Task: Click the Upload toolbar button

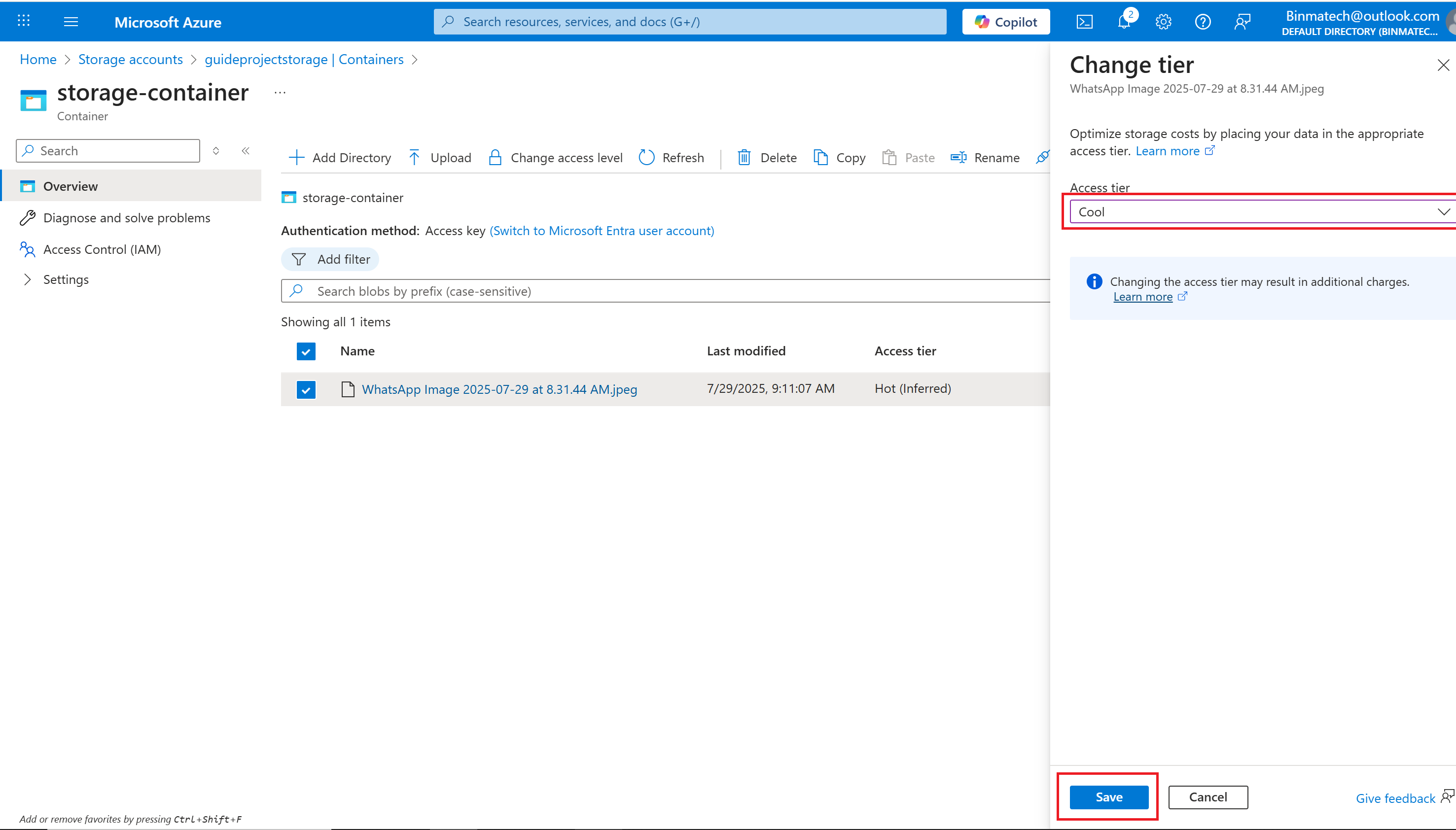Action: [x=439, y=157]
